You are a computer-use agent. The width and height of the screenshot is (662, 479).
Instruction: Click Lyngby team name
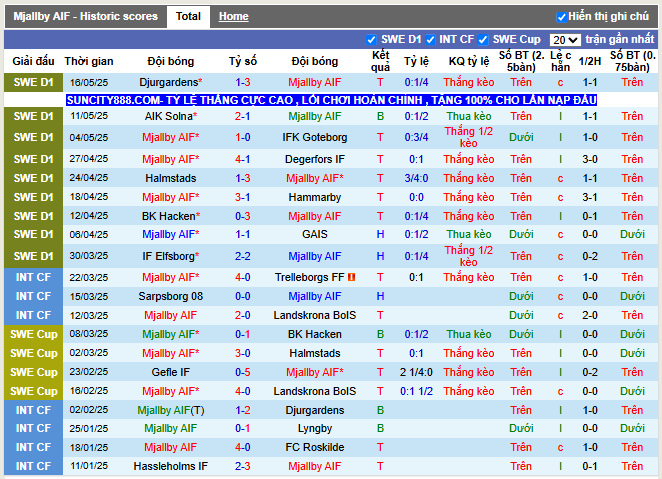point(315,428)
